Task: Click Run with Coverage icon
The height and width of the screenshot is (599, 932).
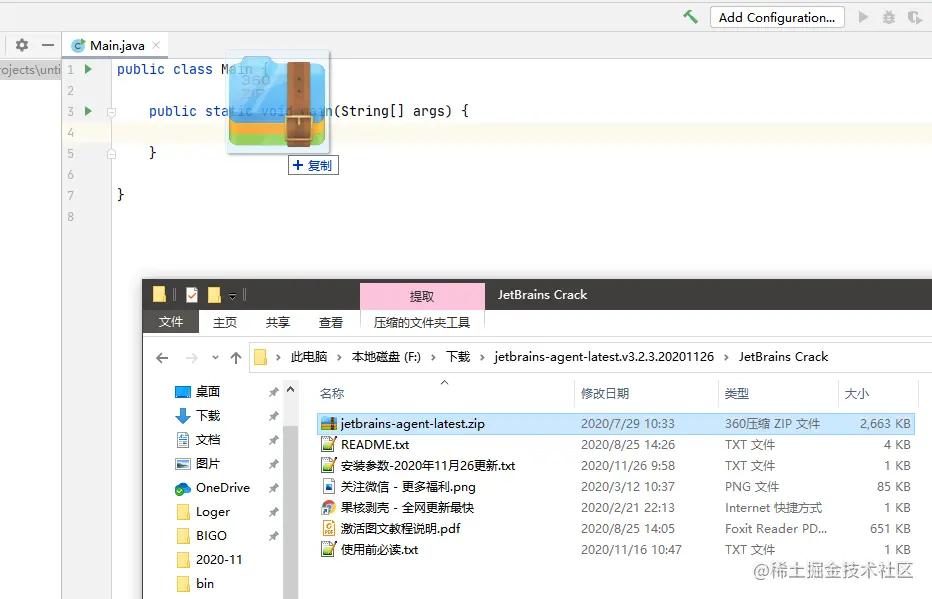Action: 915,17
